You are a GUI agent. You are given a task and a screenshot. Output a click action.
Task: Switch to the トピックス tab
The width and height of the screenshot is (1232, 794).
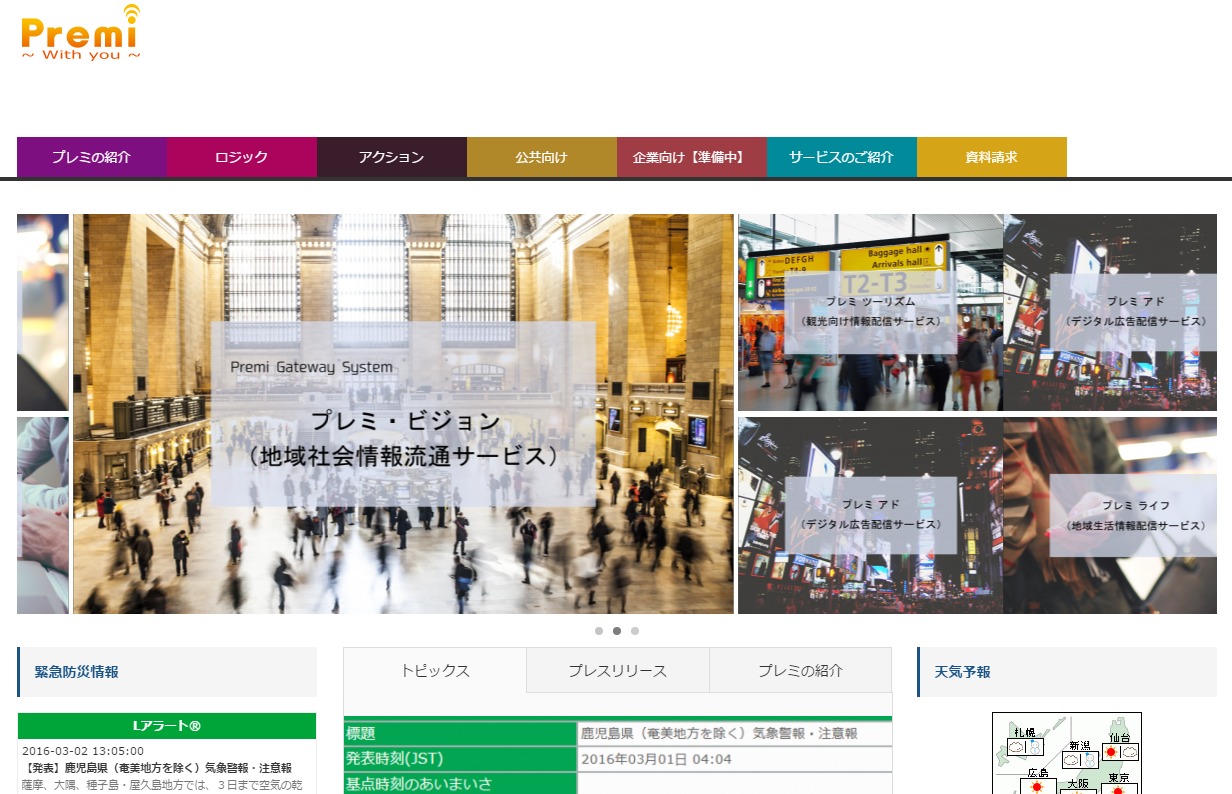point(435,671)
